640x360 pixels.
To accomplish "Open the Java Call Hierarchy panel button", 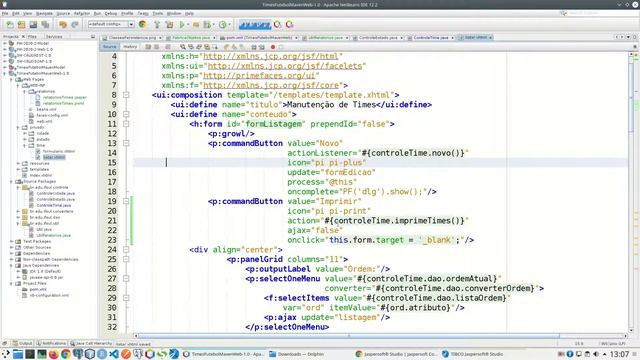I will click(x=91, y=344).
